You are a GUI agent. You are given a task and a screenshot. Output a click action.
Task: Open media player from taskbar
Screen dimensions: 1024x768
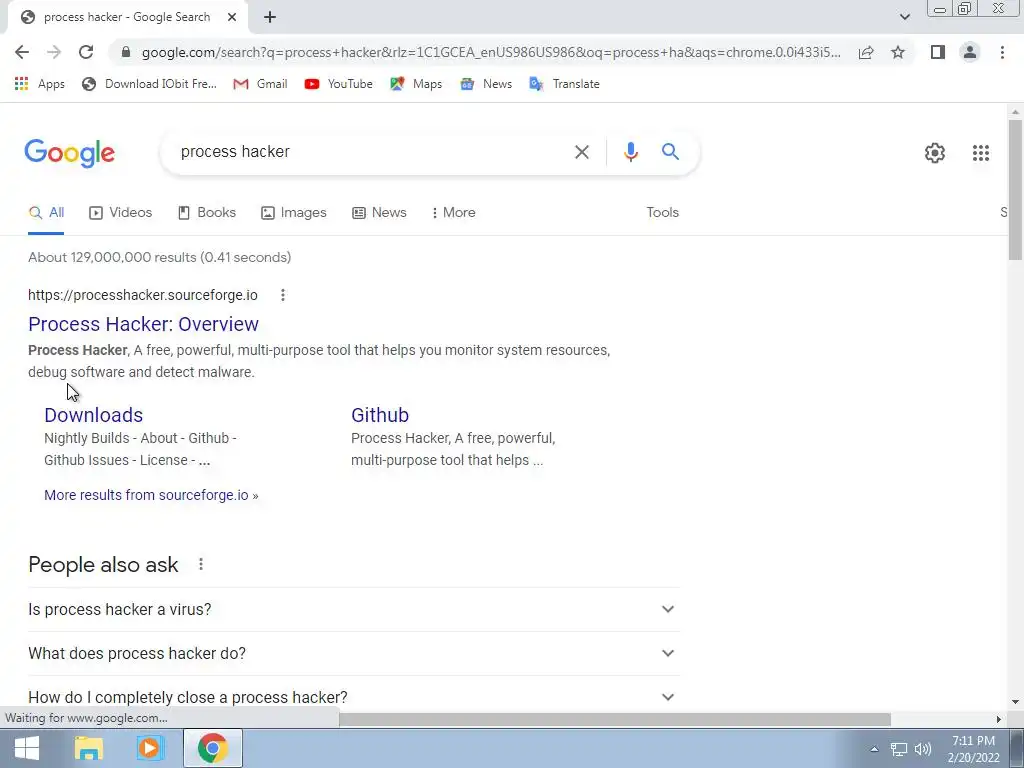(x=149, y=748)
